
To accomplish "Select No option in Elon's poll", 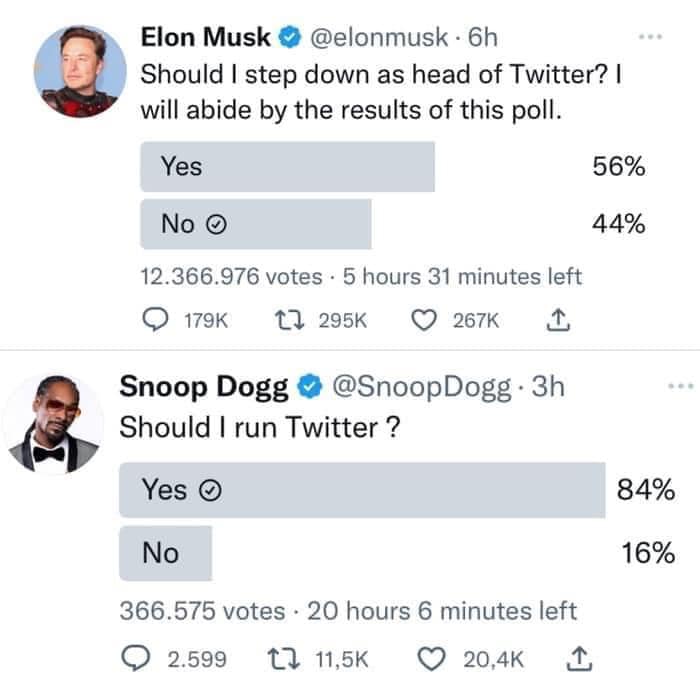I will (x=255, y=224).
